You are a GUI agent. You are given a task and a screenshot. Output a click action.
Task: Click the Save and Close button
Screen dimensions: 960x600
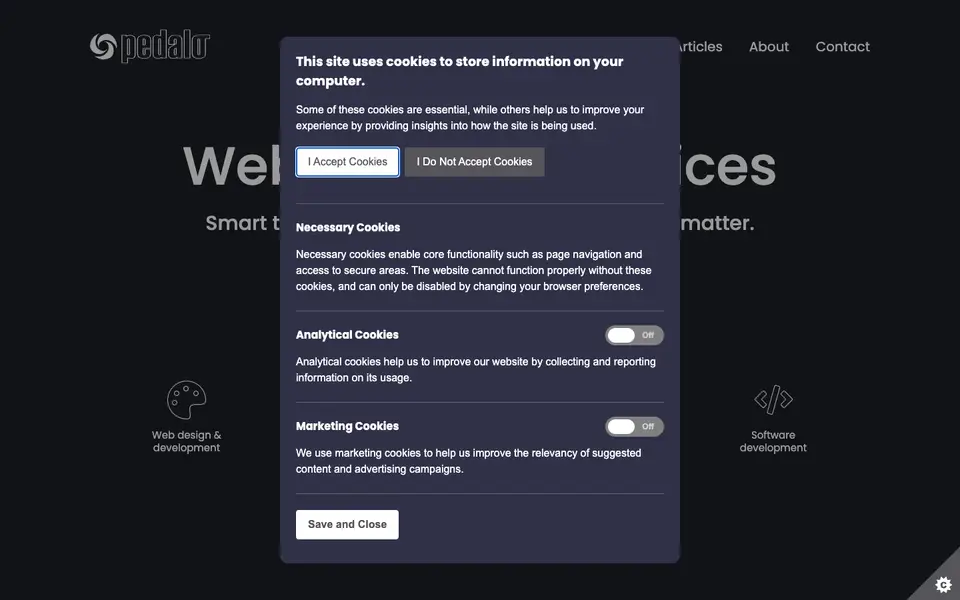pyautogui.click(x=347, y=525)
